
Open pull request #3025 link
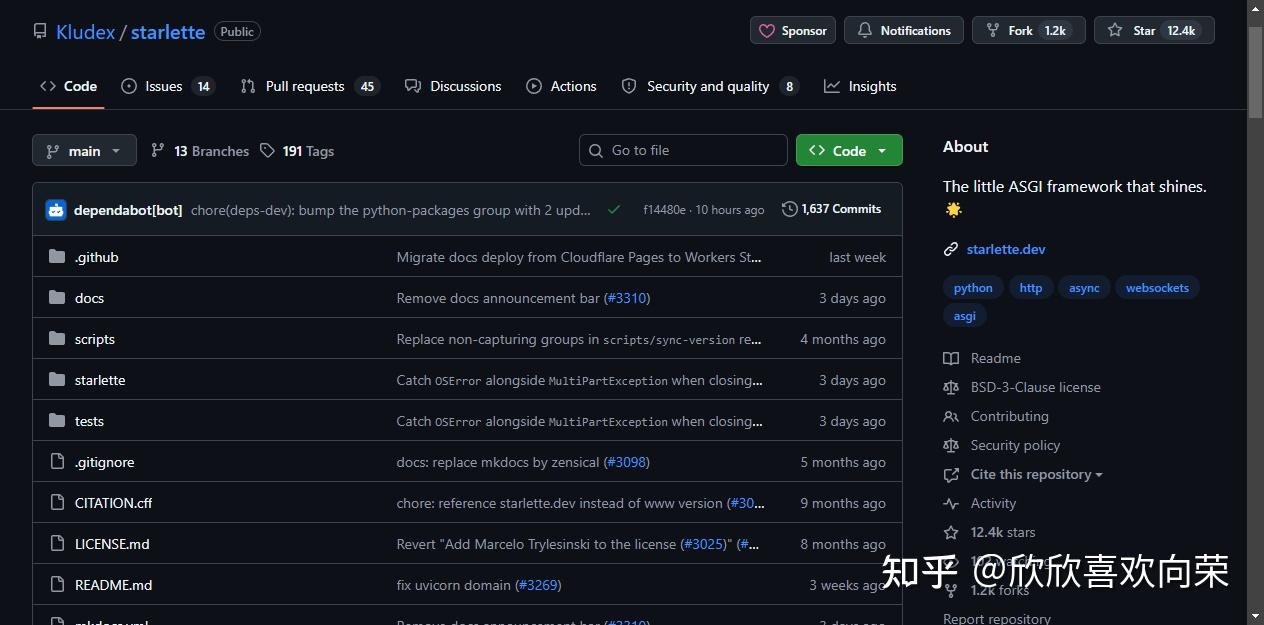[705, 544]
